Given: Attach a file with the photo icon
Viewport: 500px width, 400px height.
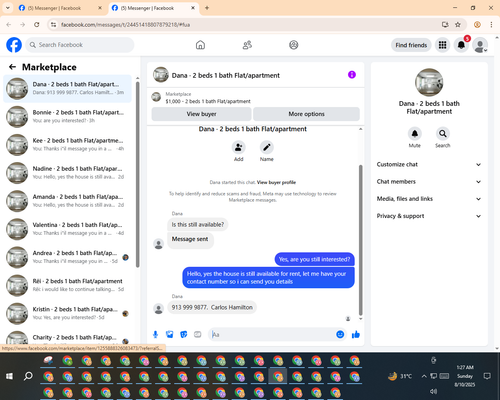Looking at the screenshot, I should (x=170, y=334).
